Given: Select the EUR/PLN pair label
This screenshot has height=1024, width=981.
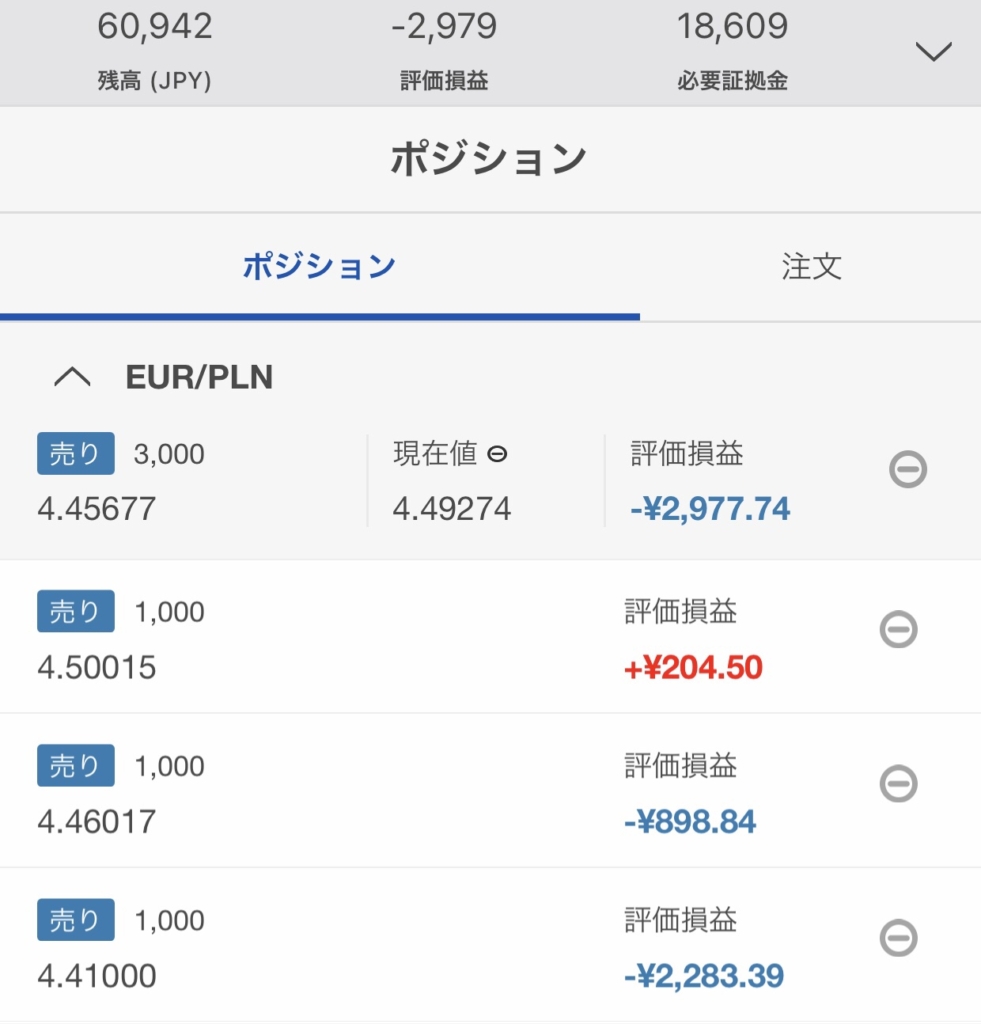Looking at the screenshot, I should (x=199, y=377).
